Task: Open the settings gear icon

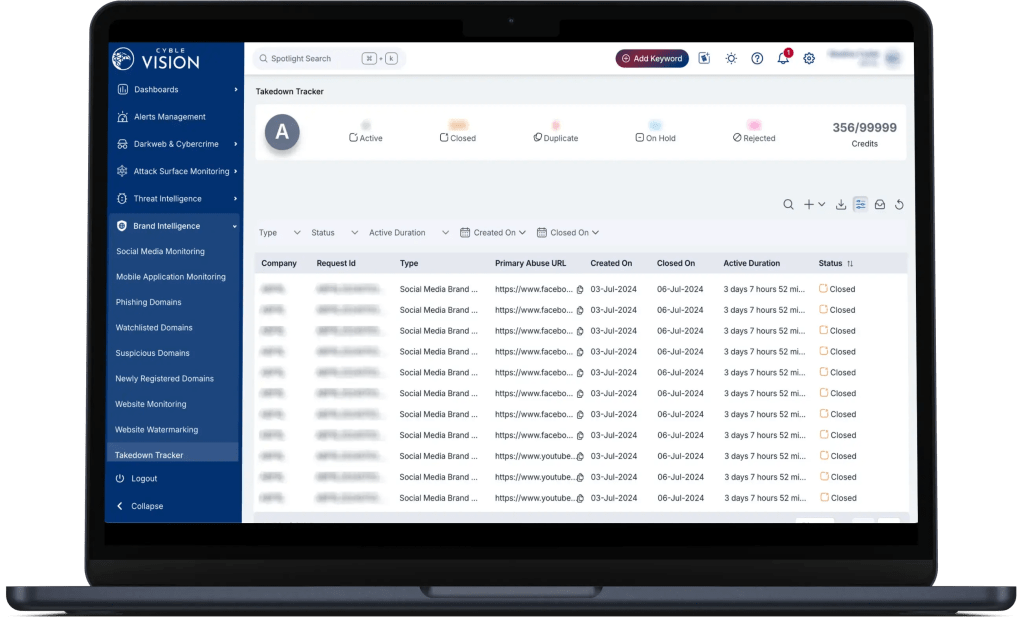Action: click(809, 58)
